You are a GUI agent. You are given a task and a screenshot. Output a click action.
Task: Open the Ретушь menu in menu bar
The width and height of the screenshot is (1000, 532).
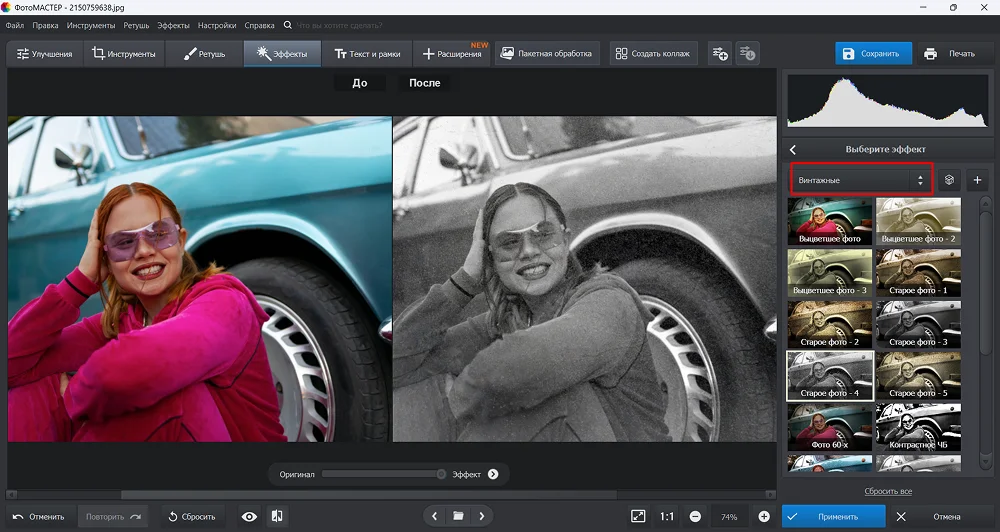point(136,26)
